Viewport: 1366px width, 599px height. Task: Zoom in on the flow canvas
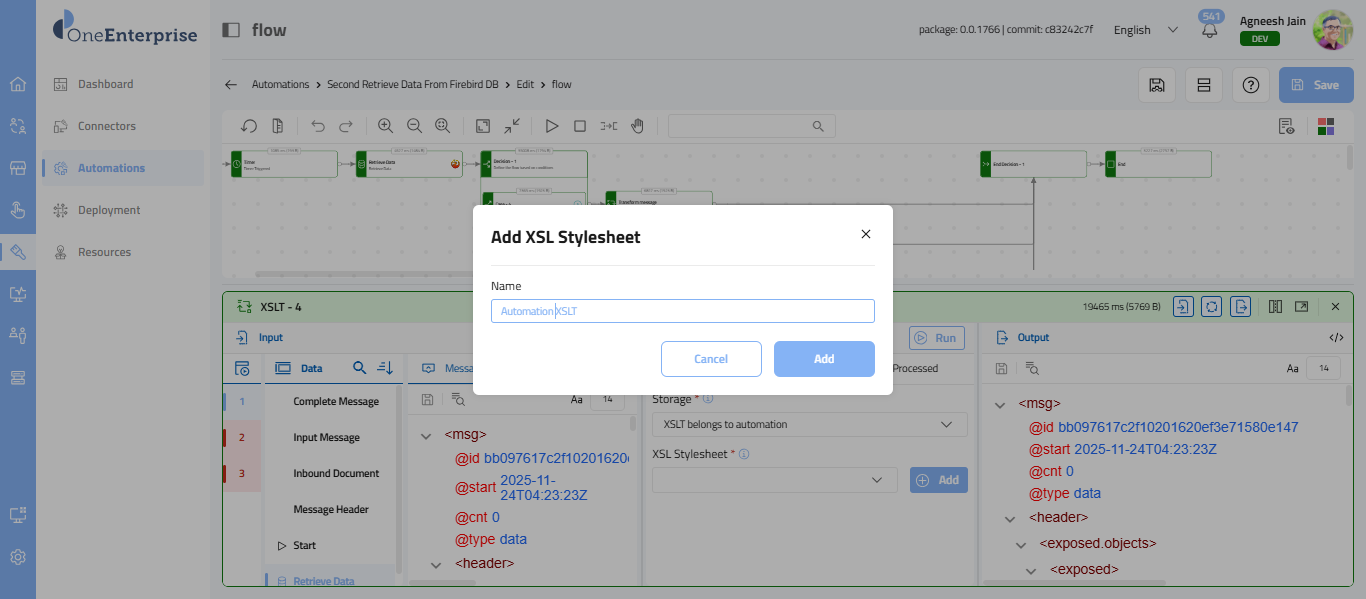click(x=385, y=126)
